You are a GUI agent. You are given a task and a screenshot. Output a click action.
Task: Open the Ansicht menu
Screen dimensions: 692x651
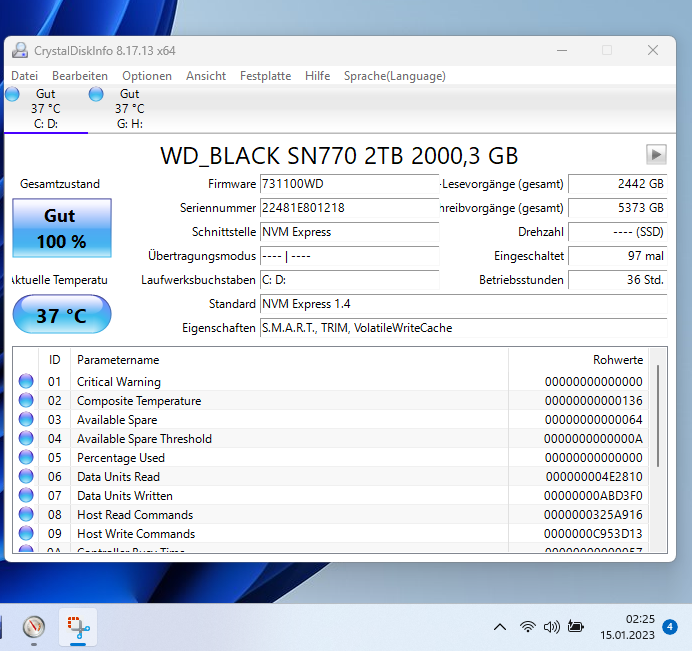206,76
